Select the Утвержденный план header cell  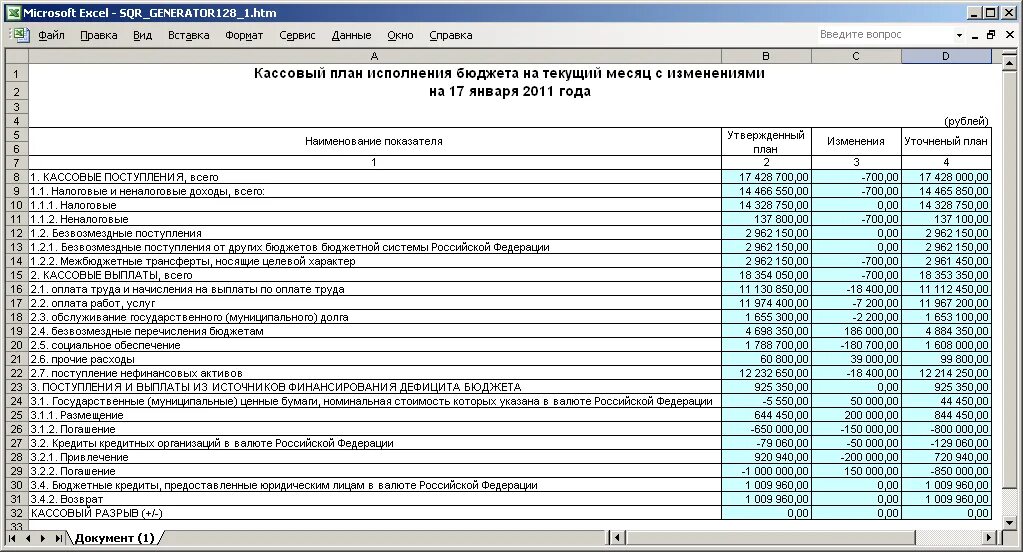(x=766, y=142)
